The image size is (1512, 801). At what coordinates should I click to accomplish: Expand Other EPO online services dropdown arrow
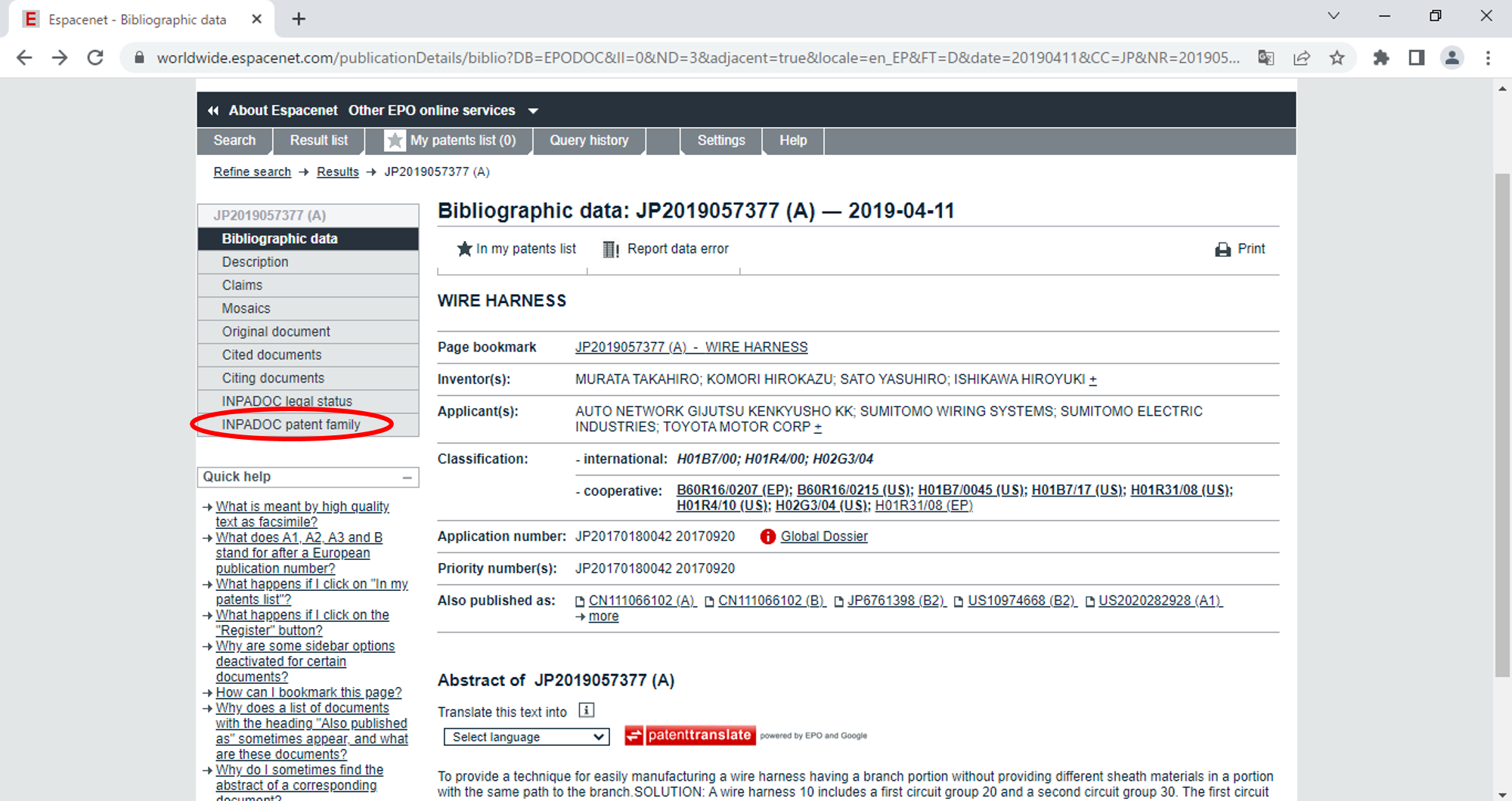[533, 111]
